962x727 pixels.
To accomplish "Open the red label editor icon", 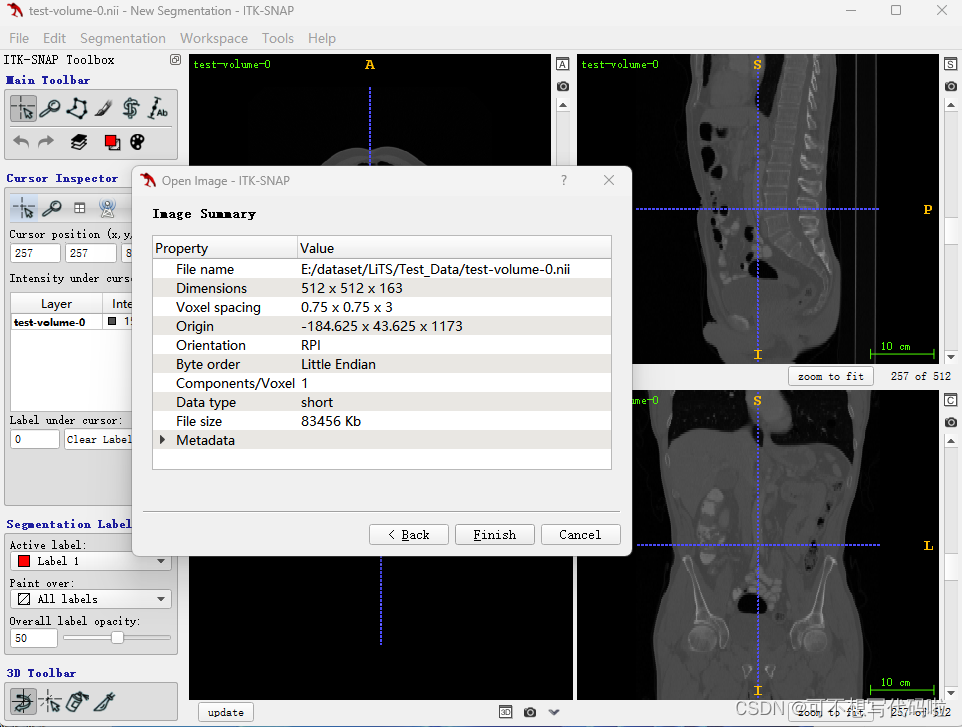I will point(112,142).
